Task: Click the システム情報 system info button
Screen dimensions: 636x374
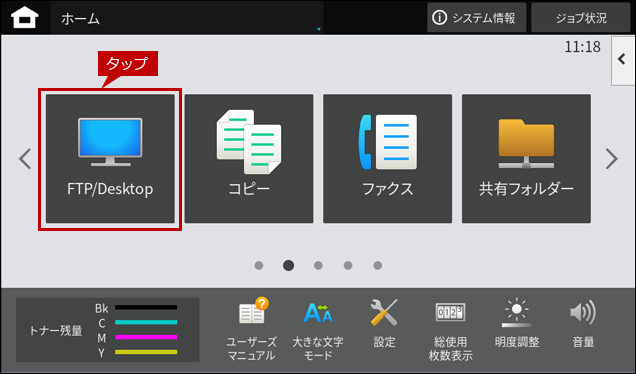Action: pos(477,18)
